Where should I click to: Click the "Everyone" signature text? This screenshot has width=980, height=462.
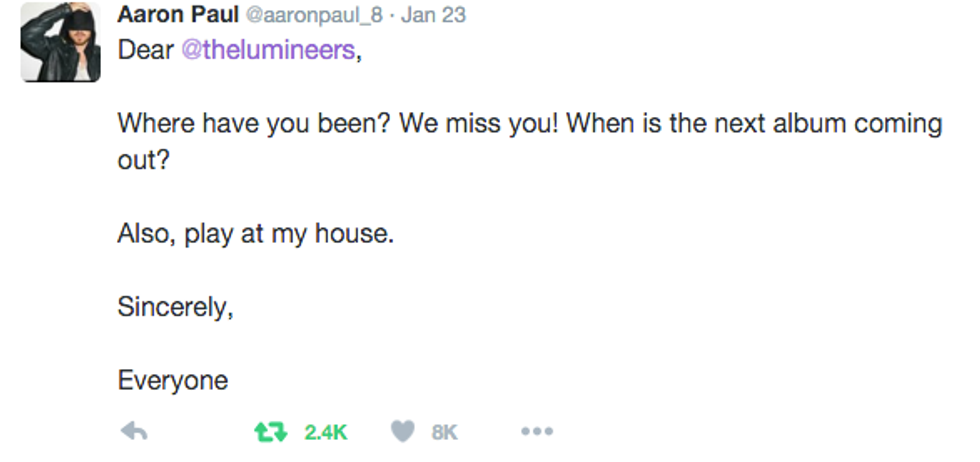[x=173, y=380]
